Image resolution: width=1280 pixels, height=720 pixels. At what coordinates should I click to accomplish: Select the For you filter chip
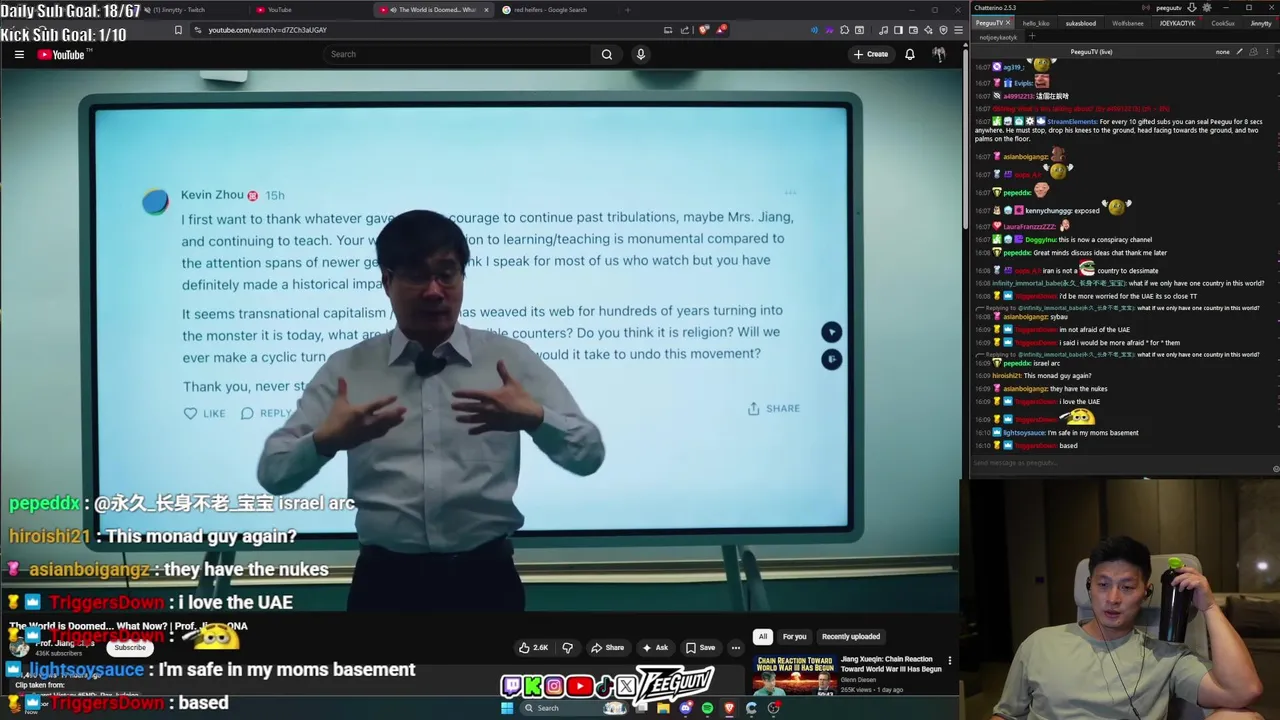click(794, 636)
